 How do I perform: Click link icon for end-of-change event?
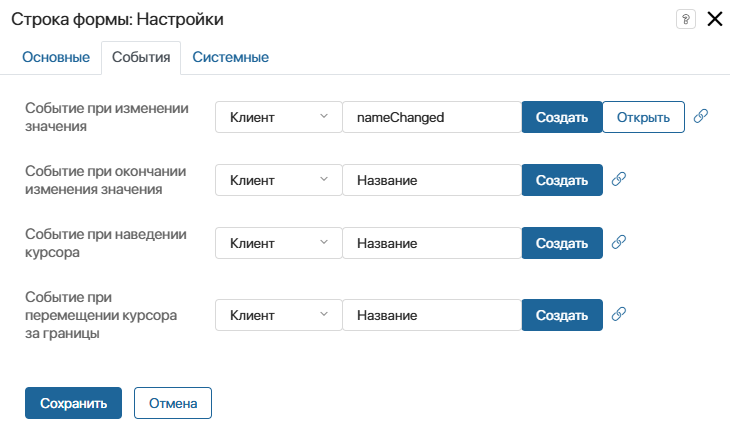[x=619, y=179]
